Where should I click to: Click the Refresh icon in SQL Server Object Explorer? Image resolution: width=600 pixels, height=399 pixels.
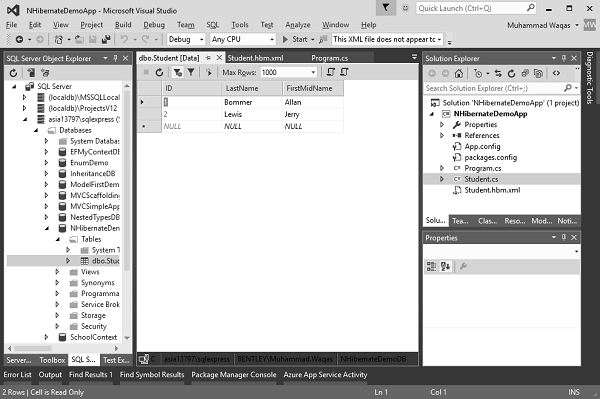click(13, 73)
